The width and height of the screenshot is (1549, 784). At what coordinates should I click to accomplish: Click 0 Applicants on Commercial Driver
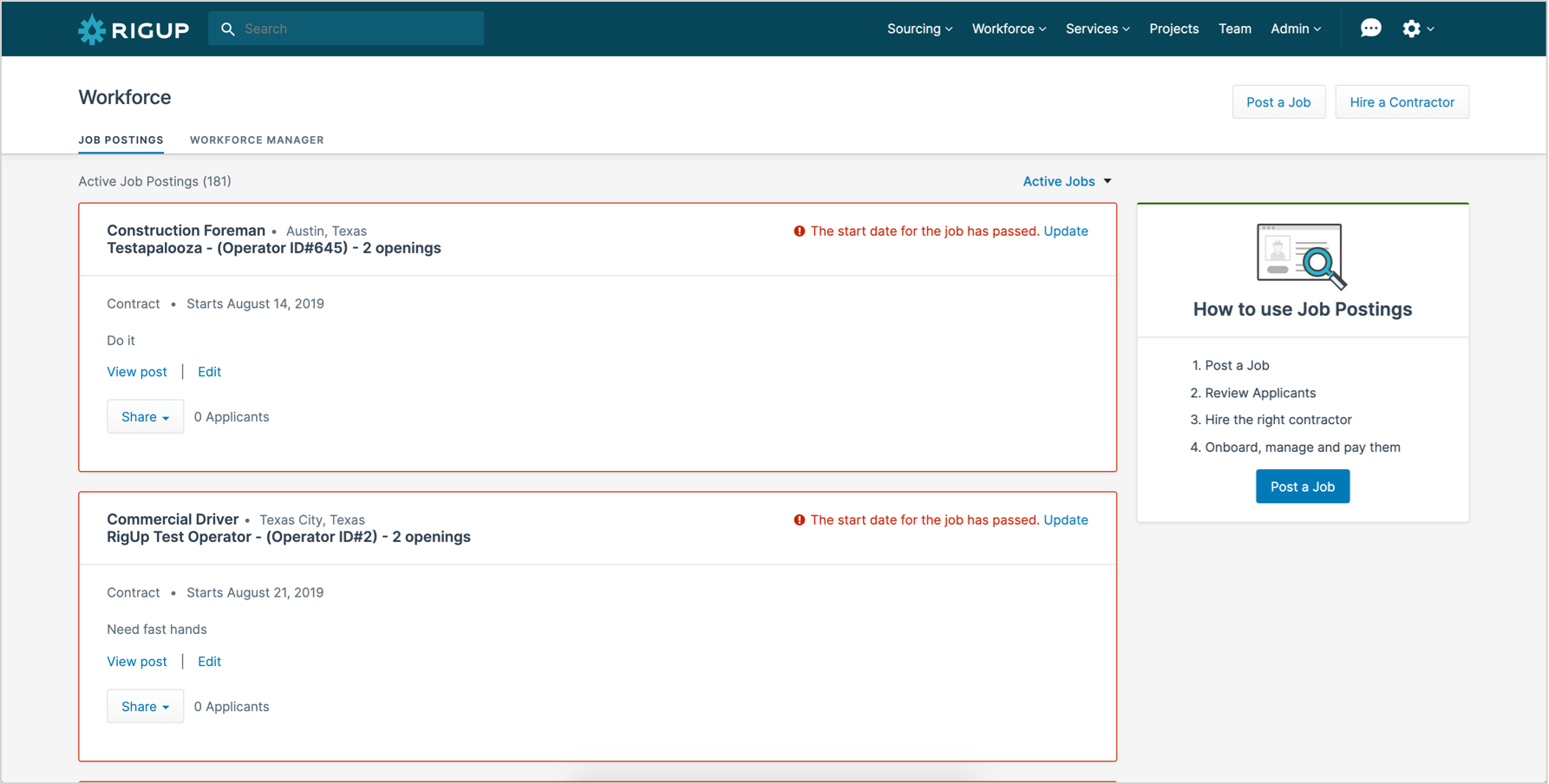pos(232,706)
